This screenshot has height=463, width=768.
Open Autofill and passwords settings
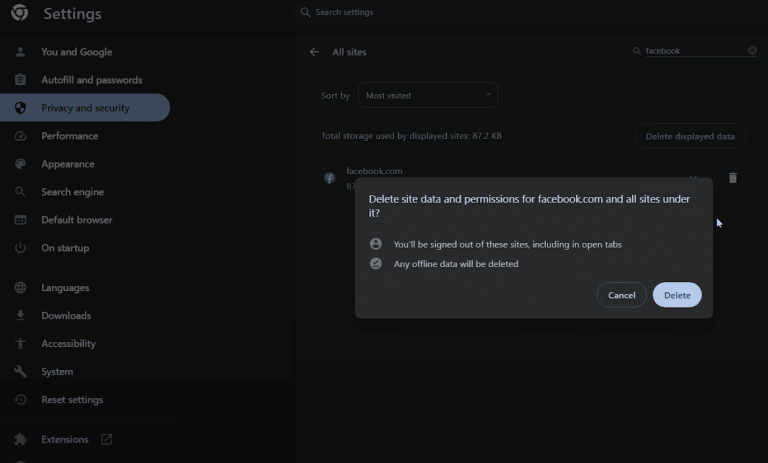tap(92, 80)
